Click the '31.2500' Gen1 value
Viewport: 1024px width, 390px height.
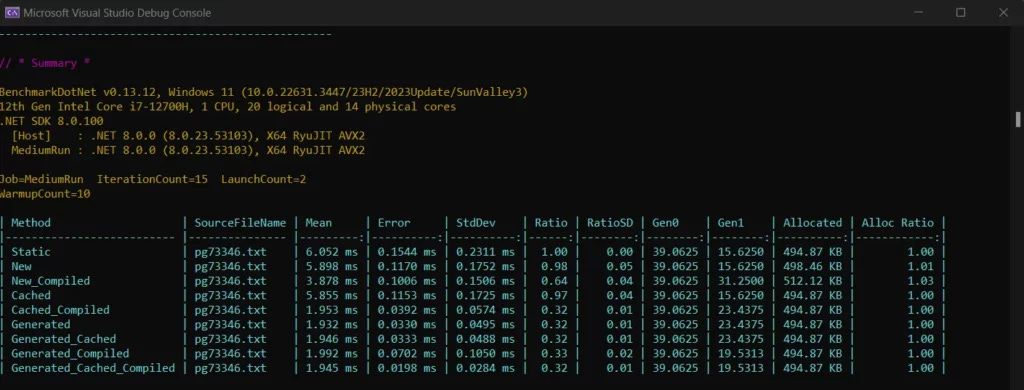pos(741,281)
